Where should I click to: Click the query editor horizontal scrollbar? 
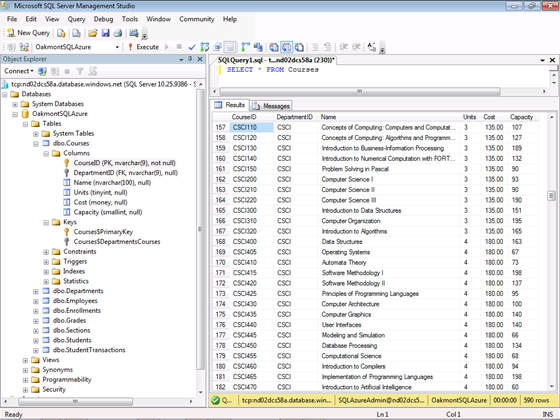[x=360, y=91]
